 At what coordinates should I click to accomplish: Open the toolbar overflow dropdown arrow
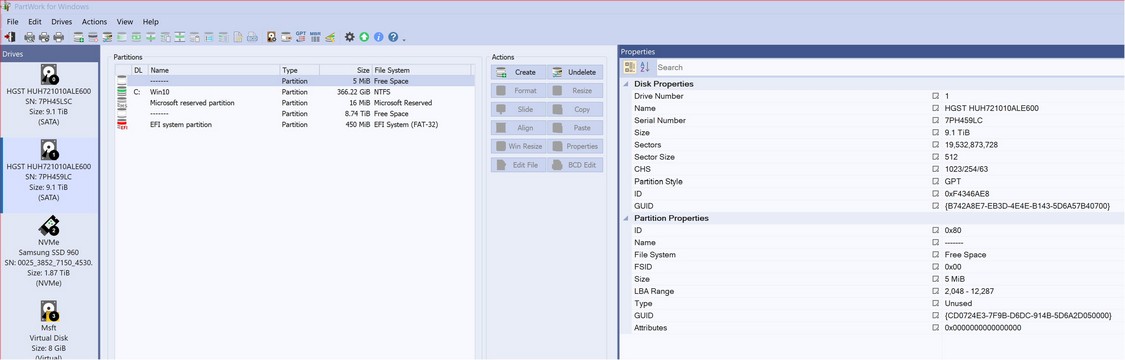tap(404, 39)
